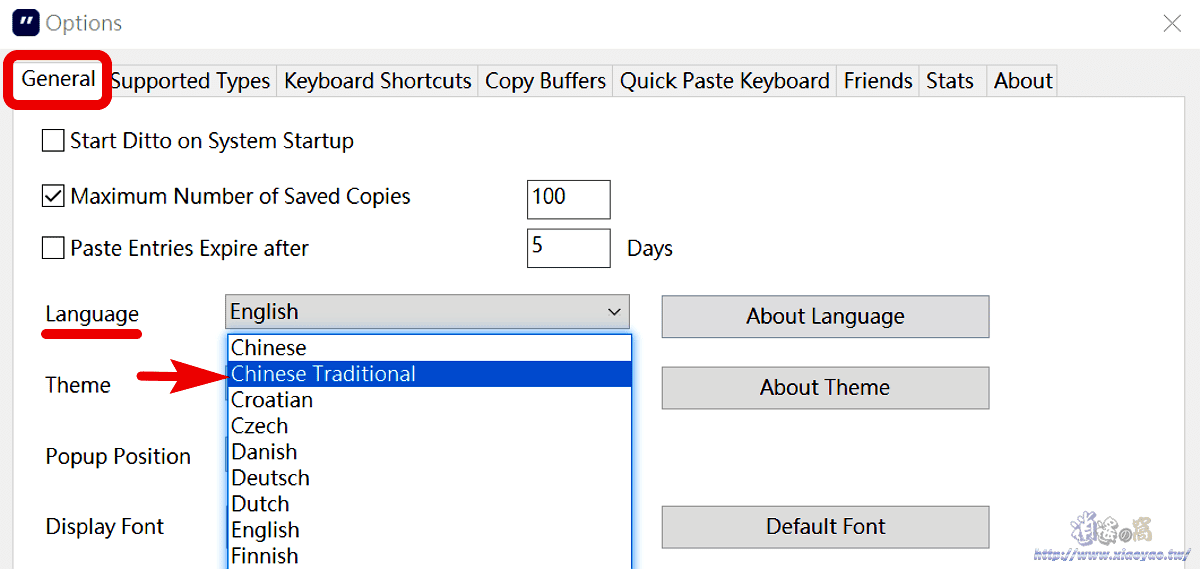View the Stats tab

coord(949,81)
